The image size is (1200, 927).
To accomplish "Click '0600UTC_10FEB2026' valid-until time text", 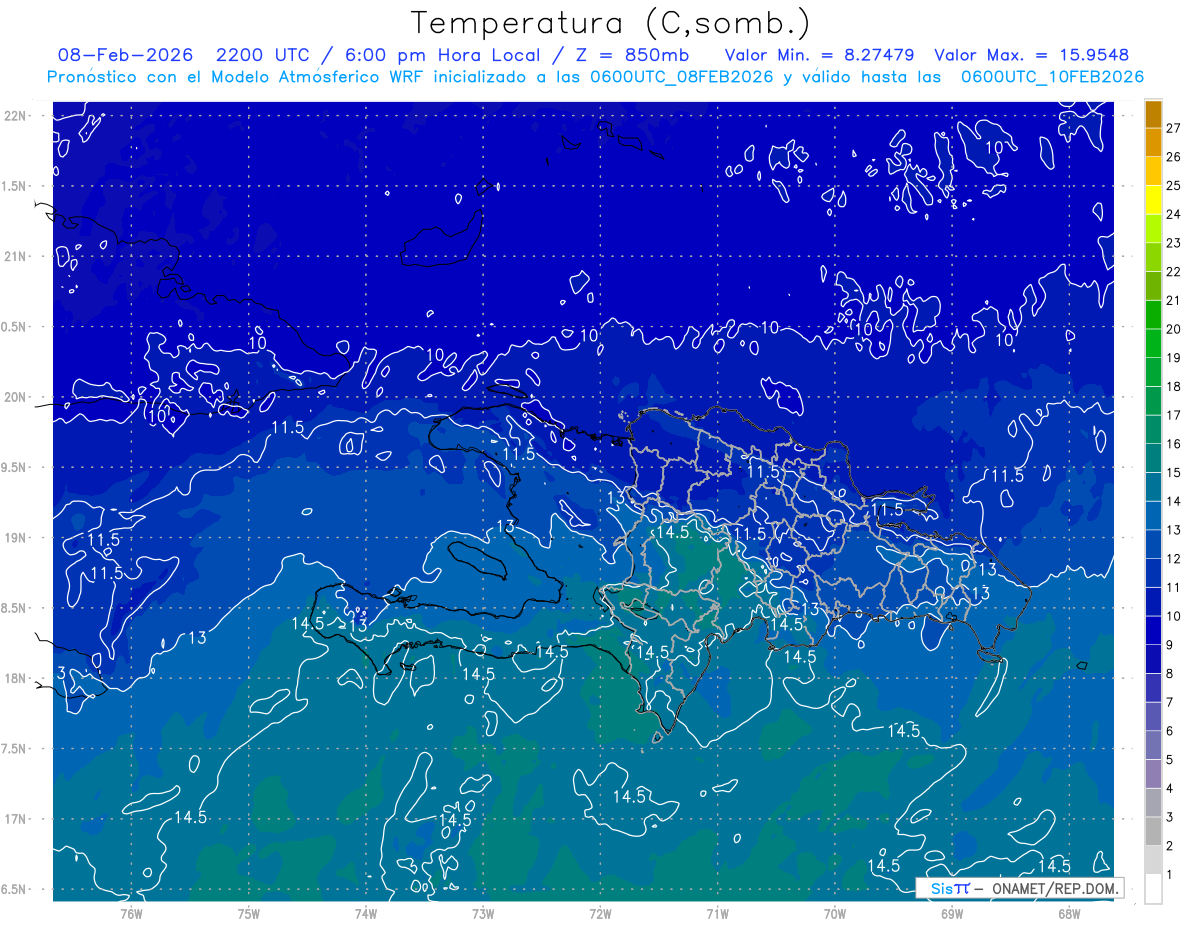I will coord(1052,77).
